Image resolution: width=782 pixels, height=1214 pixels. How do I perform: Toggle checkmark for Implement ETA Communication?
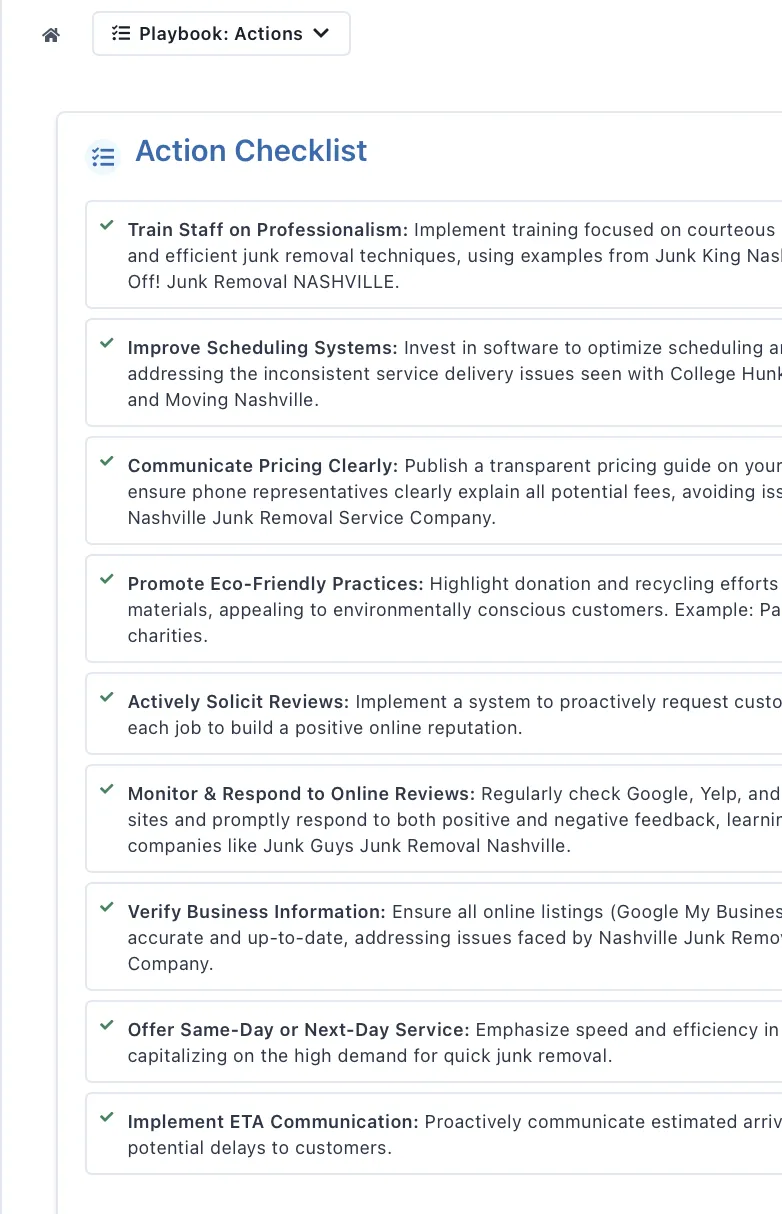click(107, 1119)
